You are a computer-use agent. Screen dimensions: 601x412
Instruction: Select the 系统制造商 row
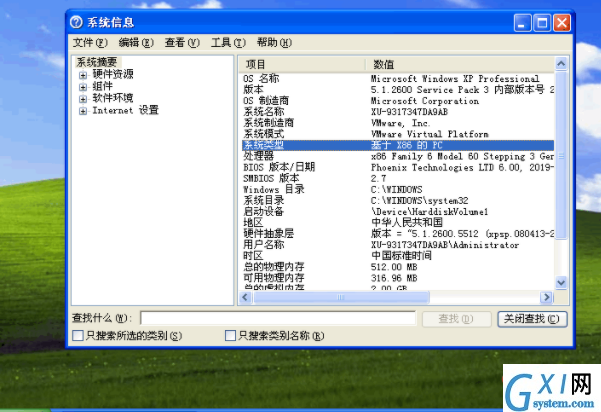398,123
